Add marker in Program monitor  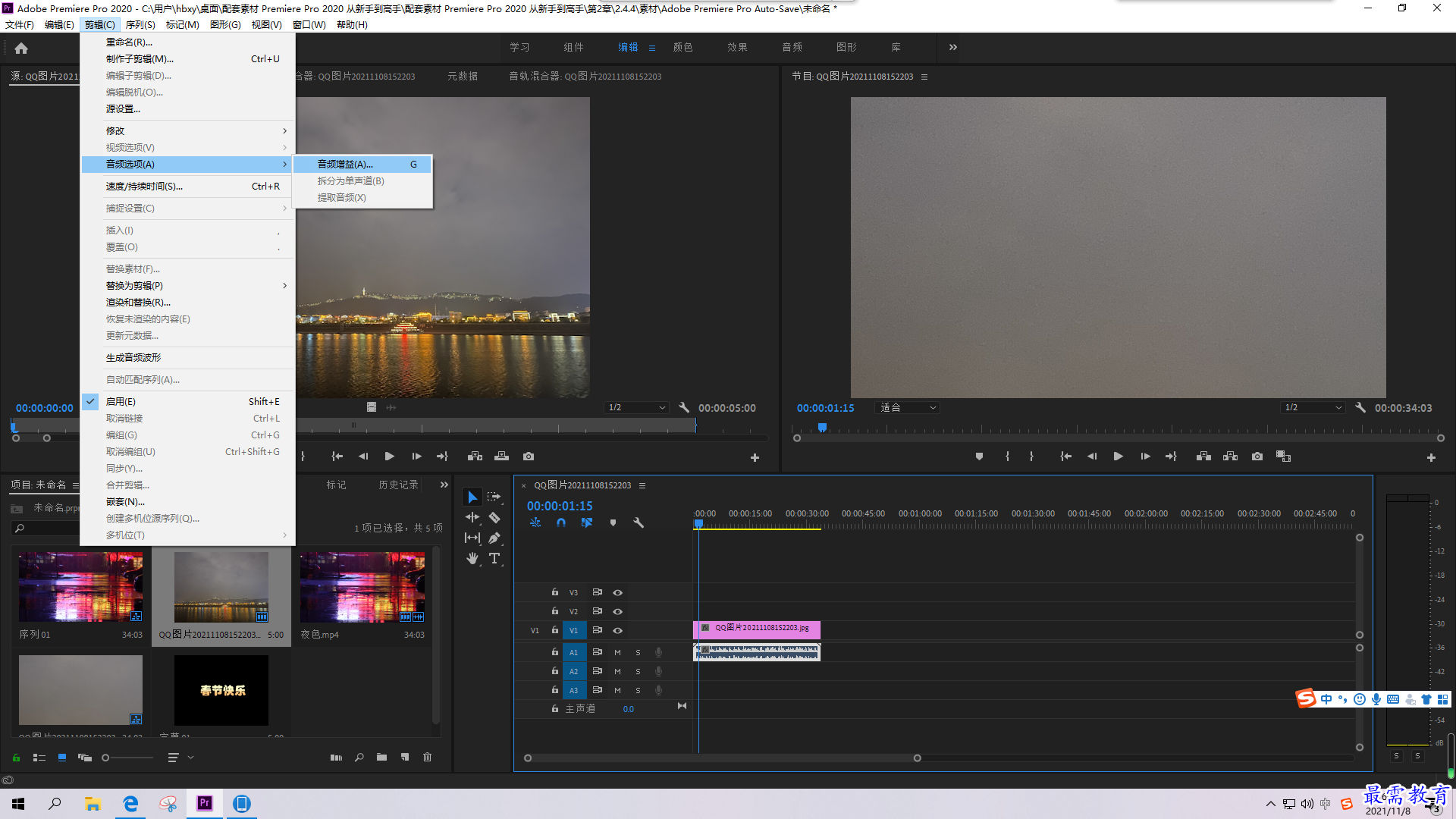[979, 457]
